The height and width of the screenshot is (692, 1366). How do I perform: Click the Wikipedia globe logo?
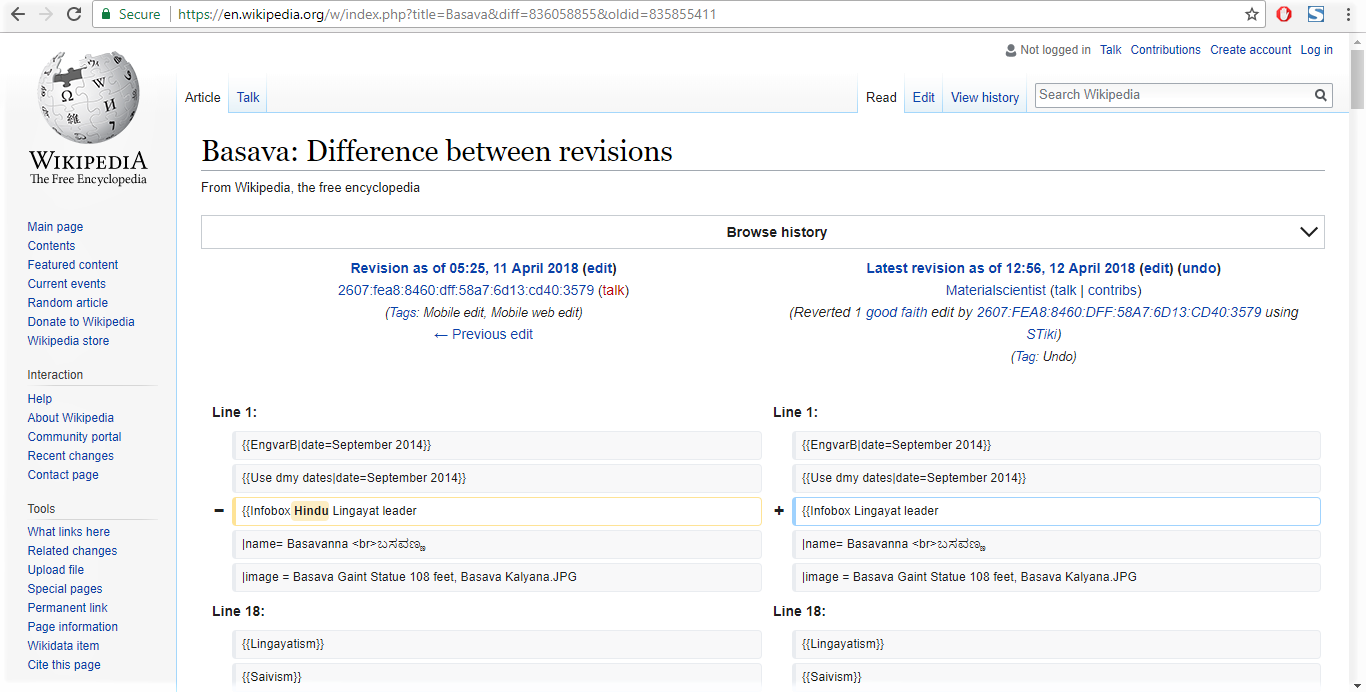88,98
